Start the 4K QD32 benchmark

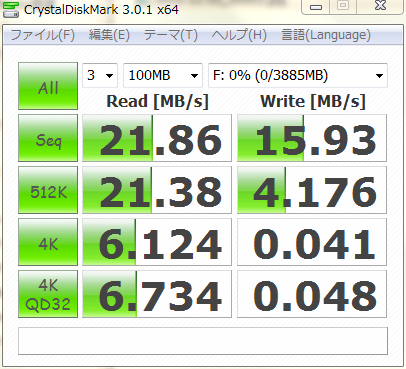click(x=48, y=294)
